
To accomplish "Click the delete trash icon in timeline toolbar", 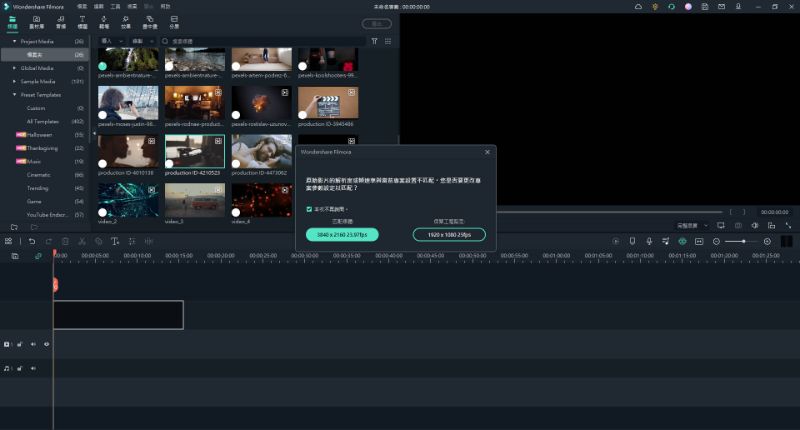I will point(65,241).
